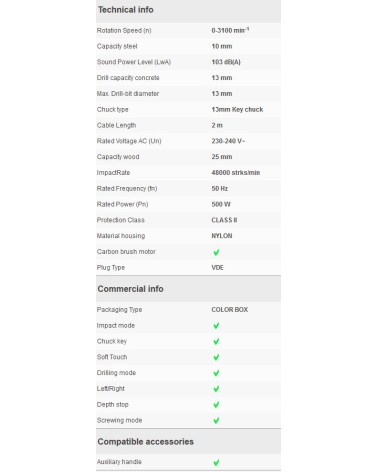Click the COLOR BOX packaging type value
Screen dimensions: 378x472
pos(230,310)
